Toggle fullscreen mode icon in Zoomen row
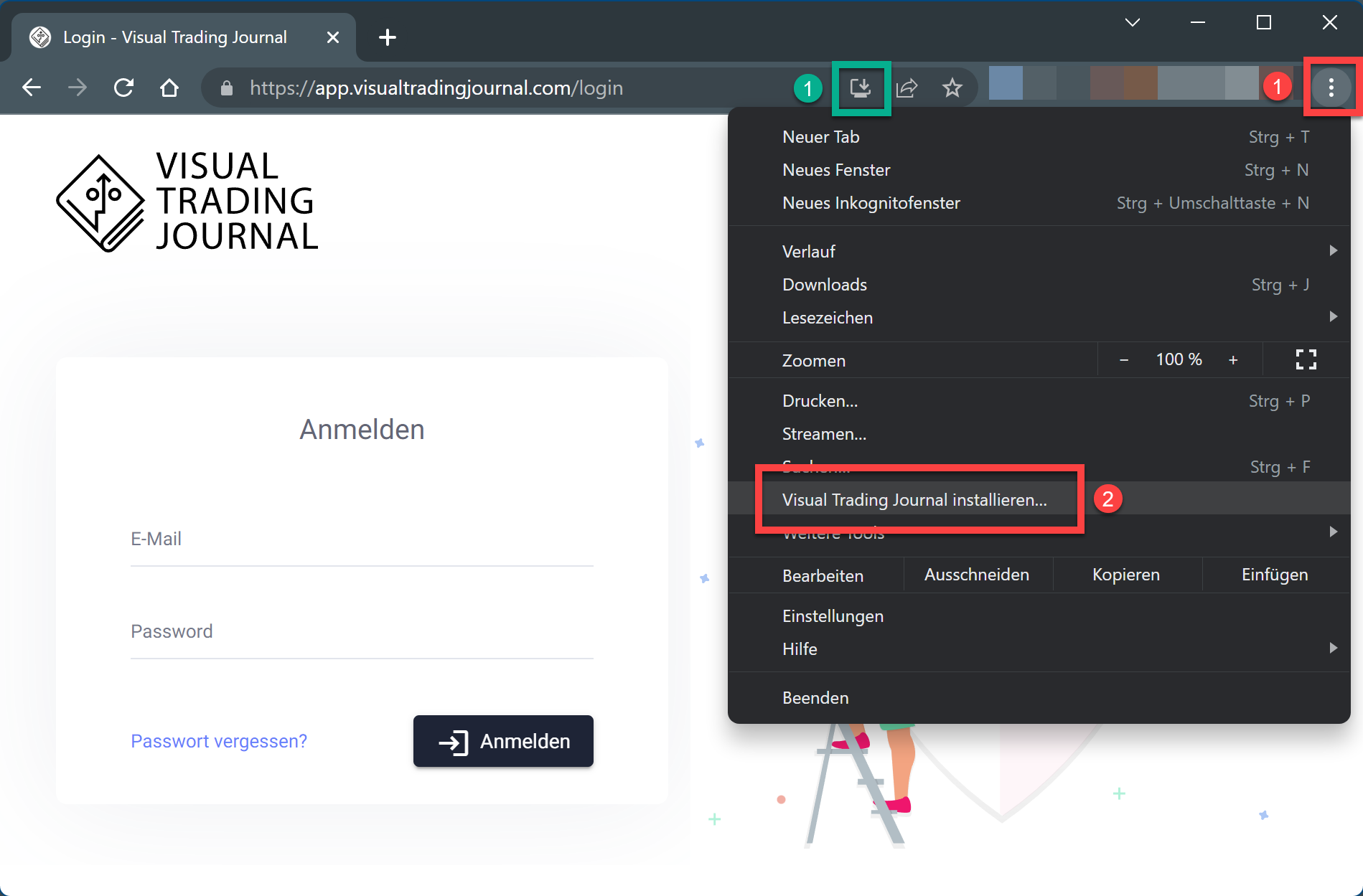This screenshot has height=896, width=1363. coord(1306,359)
